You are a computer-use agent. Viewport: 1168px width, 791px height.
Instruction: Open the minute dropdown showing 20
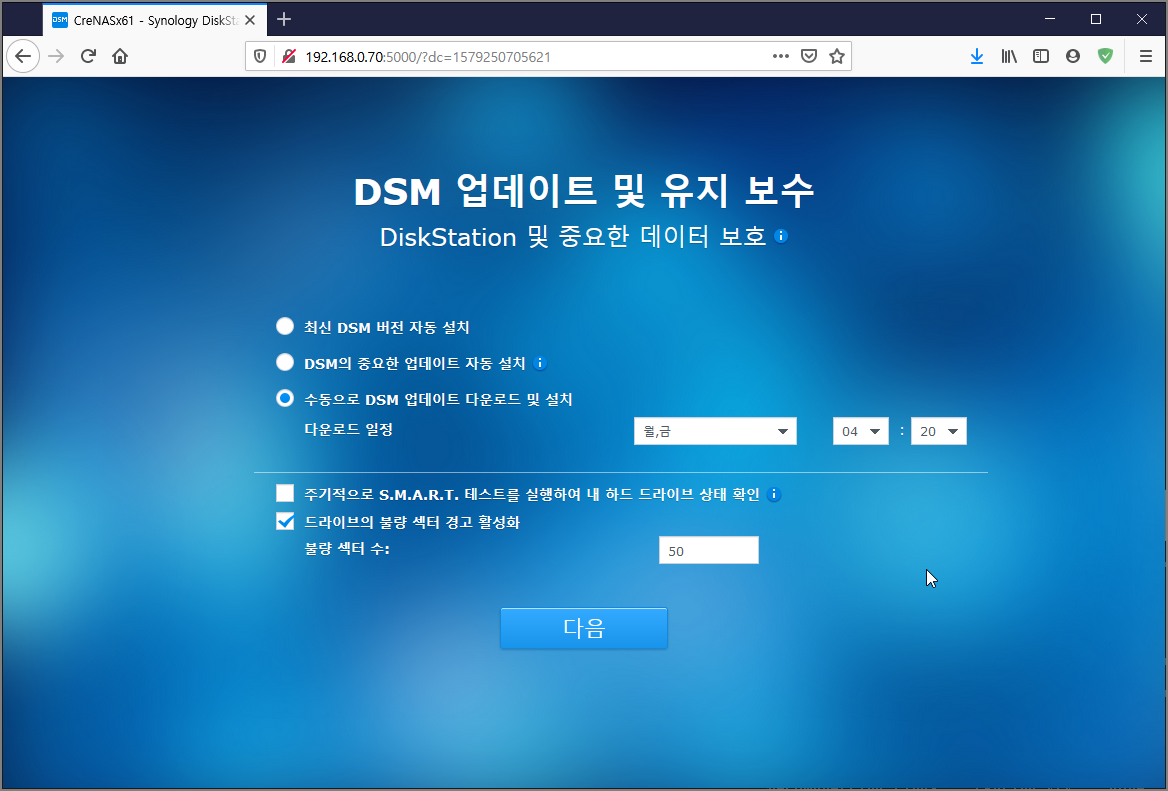(x=939, y=431)
